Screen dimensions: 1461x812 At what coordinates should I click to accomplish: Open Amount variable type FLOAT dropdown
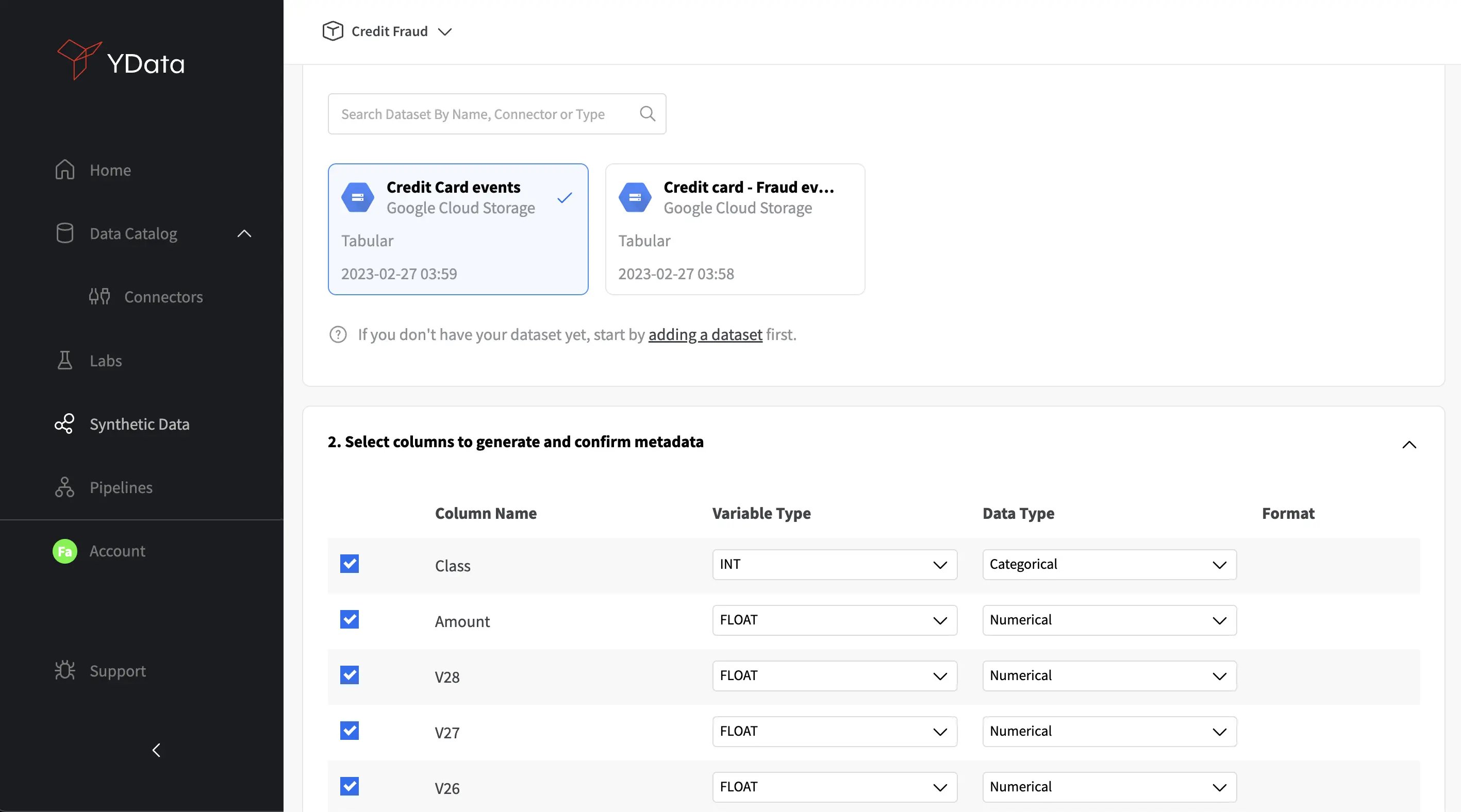834,620
